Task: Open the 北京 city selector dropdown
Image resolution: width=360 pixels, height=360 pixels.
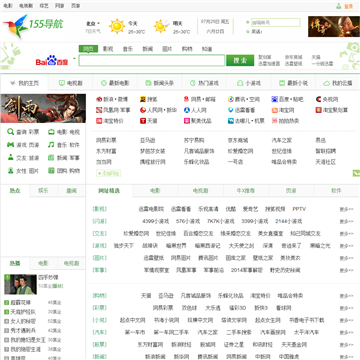Action: tap(93, 24)
